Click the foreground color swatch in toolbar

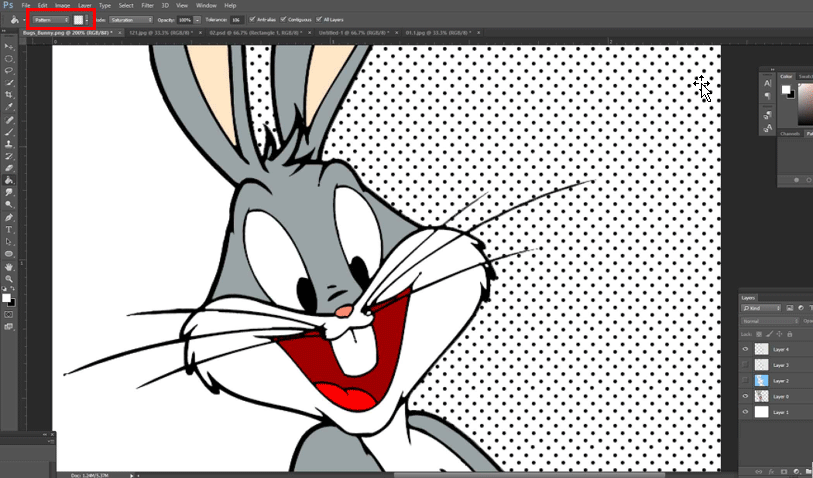pyautogui.click(x=6, y=297)
